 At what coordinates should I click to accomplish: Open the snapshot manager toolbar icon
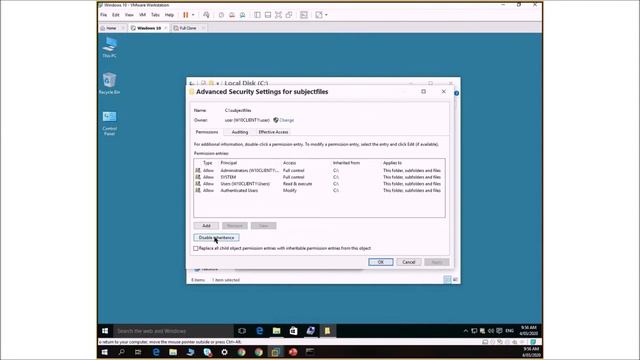[x=242, y=15]
